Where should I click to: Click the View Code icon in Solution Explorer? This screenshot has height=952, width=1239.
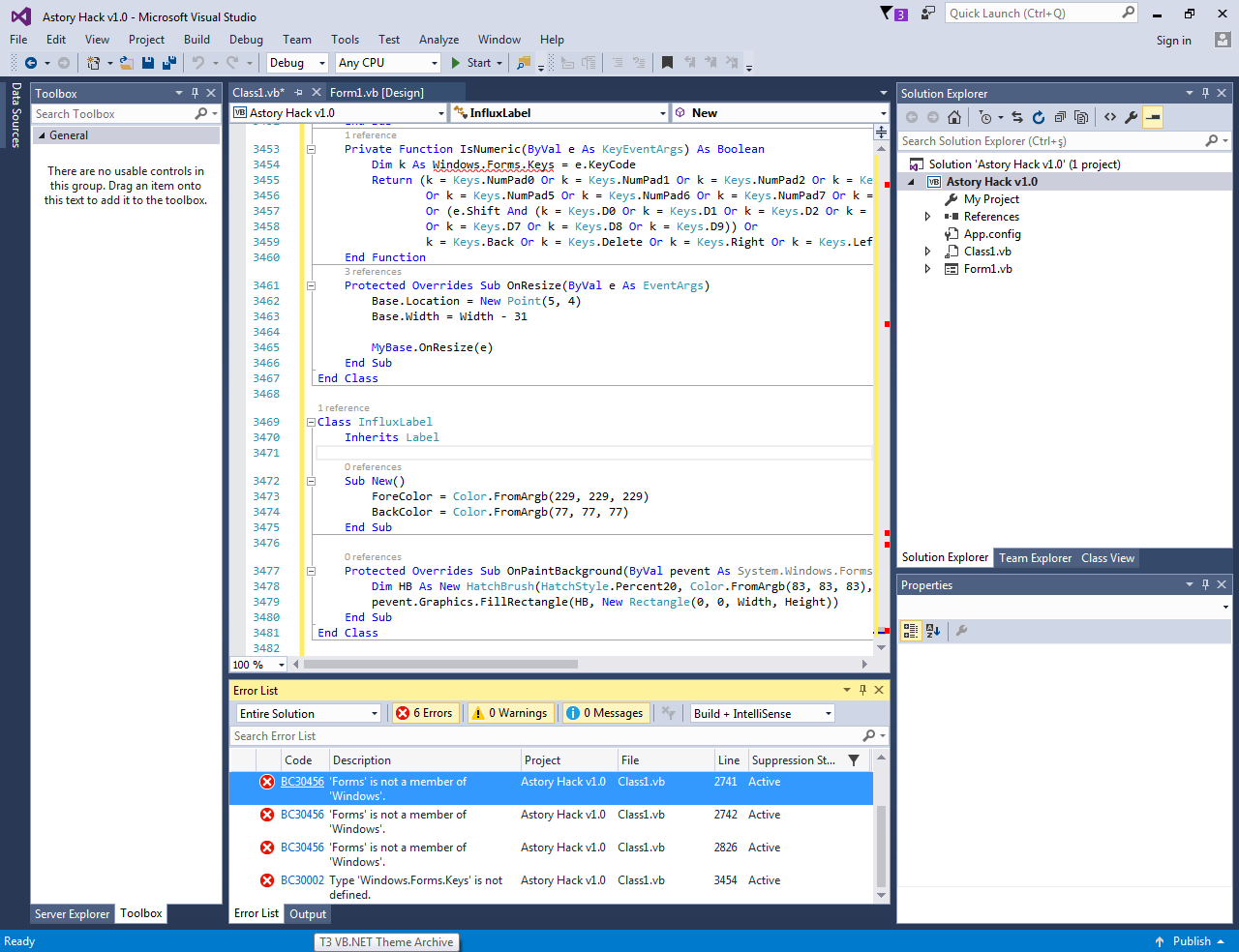(x=1110, y=117)
